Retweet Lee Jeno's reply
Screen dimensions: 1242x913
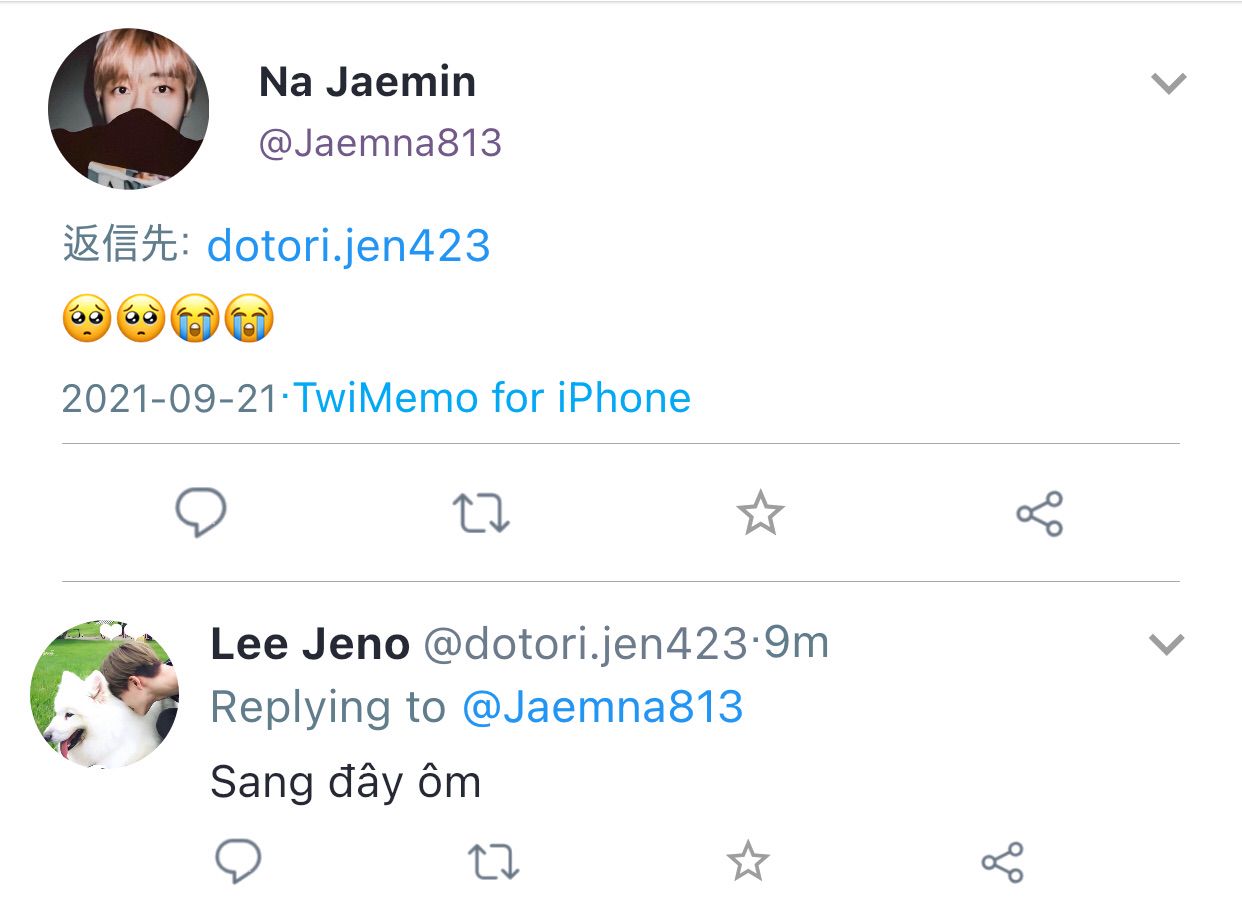pos(494,862)
